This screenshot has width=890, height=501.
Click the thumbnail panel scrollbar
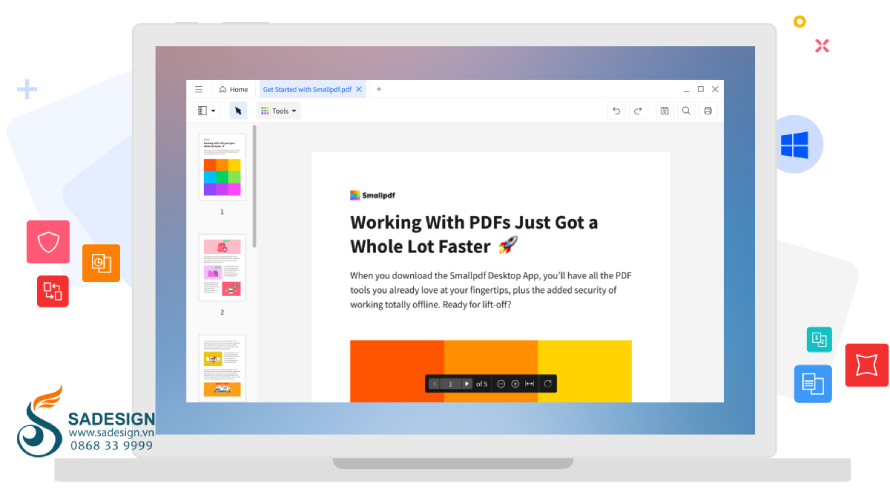point(254,187)
